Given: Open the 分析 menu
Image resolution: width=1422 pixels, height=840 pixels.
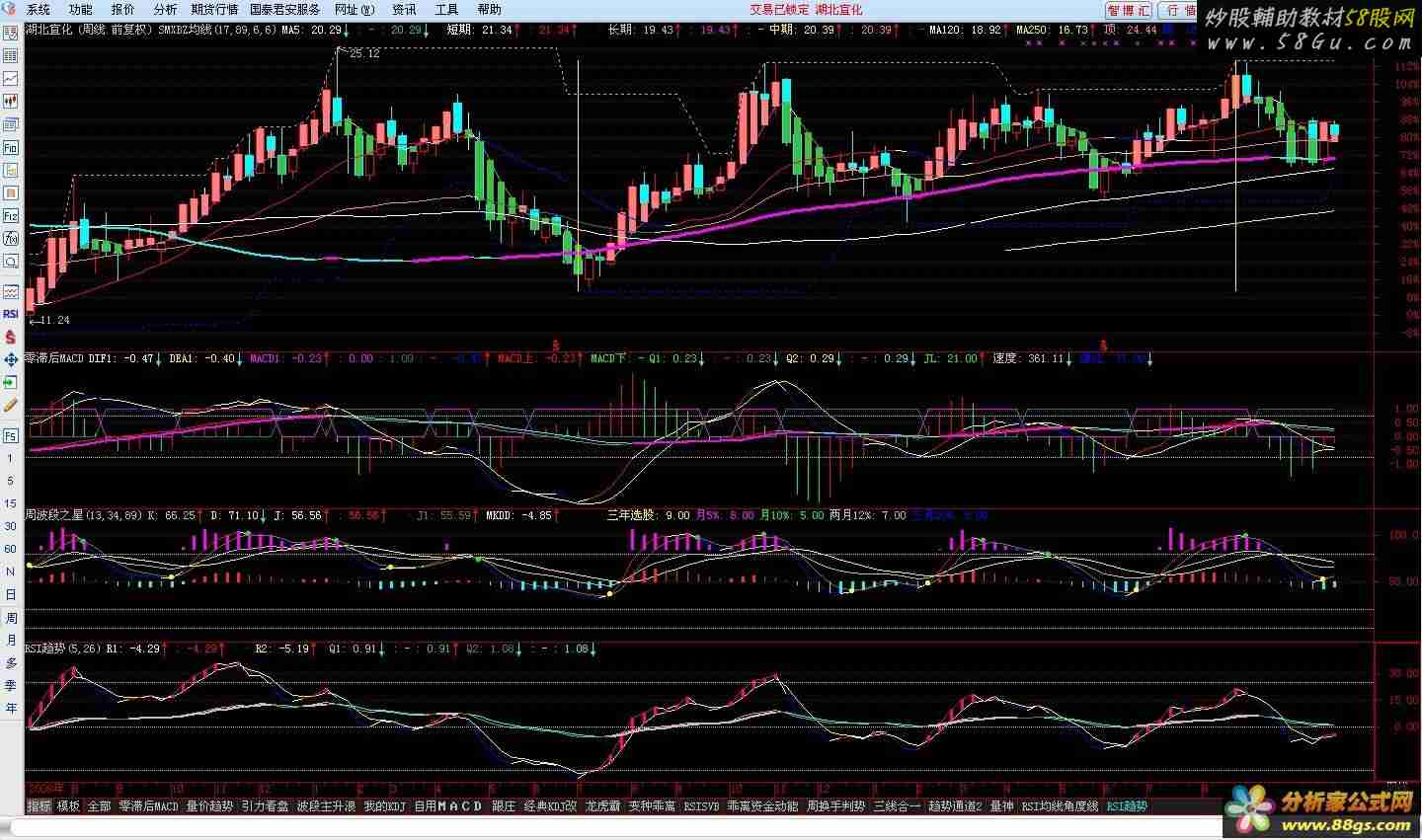Looking at the screenshot, I should coord(165,10).
